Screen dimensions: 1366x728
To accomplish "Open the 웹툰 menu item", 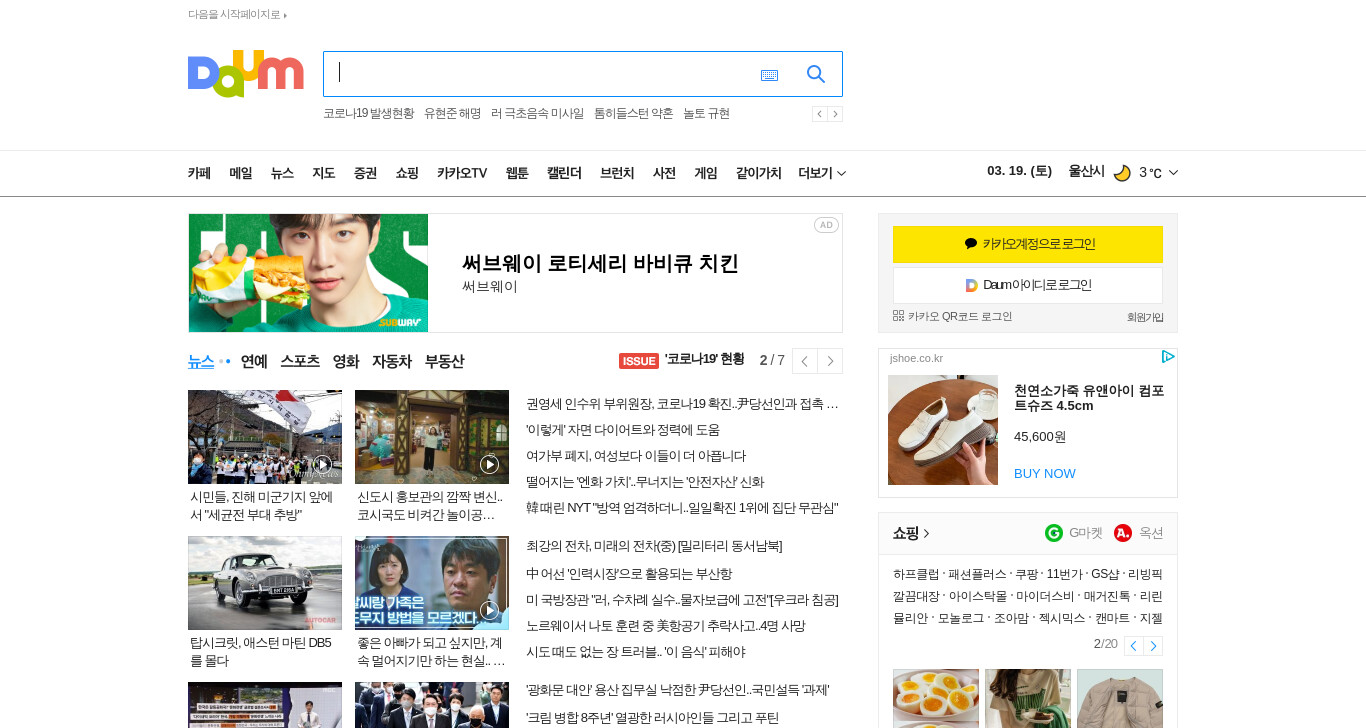I will pos(517,173).
